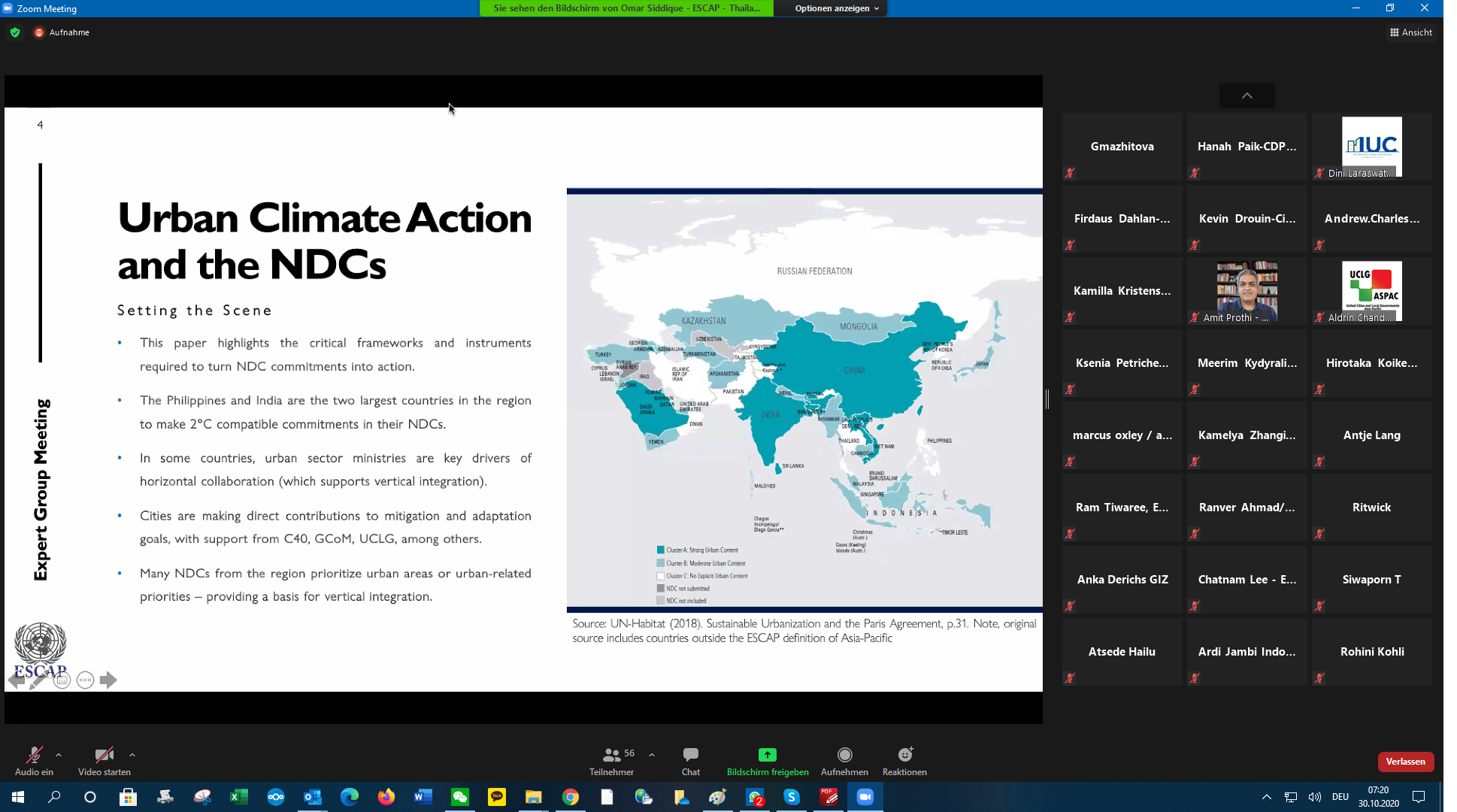The height and width of the screenshot is (812, 1457).
Task: Expand video options caret
Action: (132, 755)
